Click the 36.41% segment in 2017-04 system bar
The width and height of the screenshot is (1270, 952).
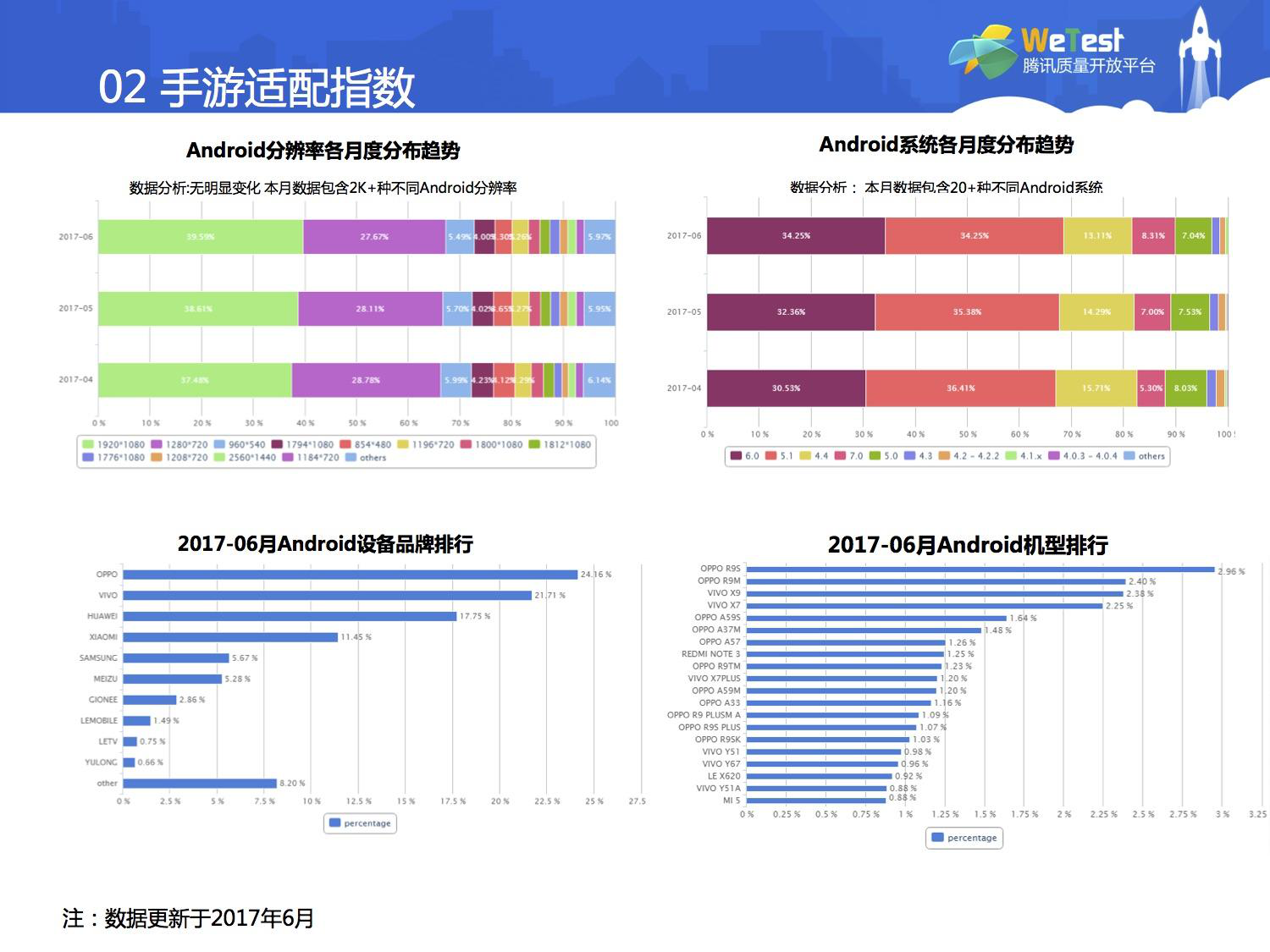[960, 388]
